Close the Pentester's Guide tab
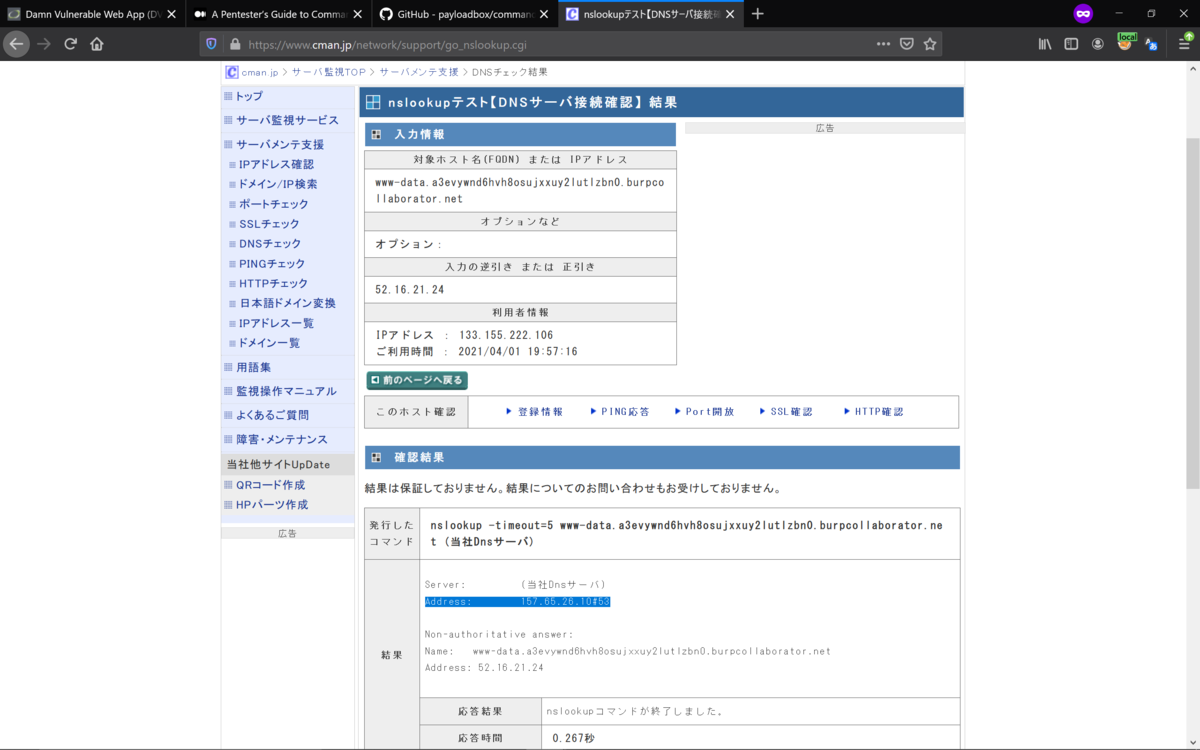Image resolution: width=1200 pixels, height=750 pixels. point(357,14)
